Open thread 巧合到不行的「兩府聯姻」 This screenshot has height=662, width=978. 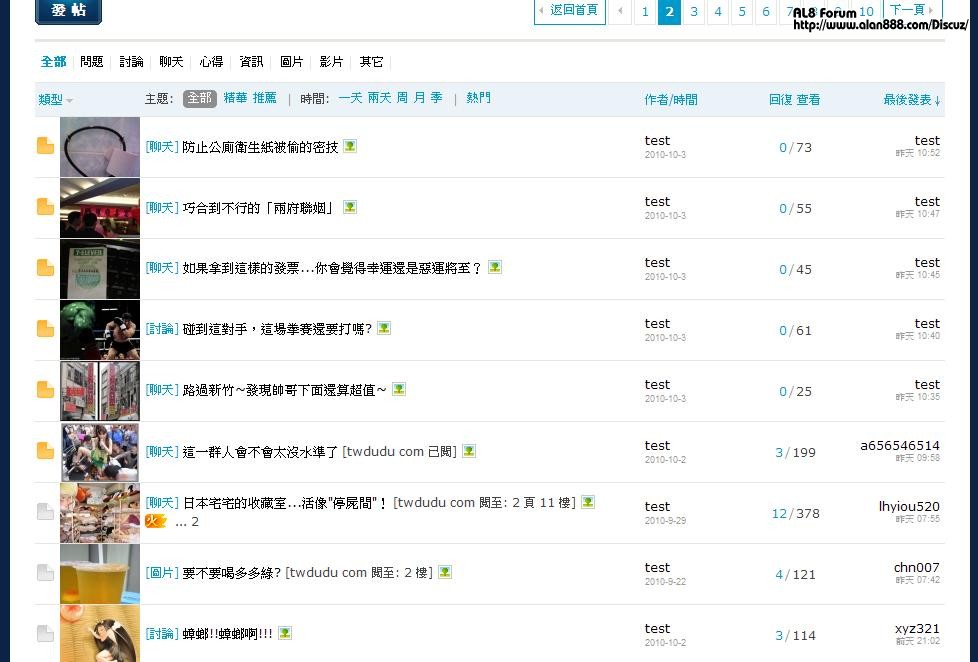(x=259, y=208)
